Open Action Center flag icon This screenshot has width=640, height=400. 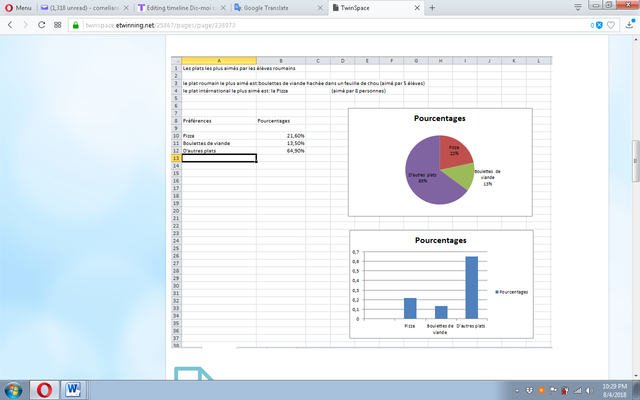tap(553, 391)
